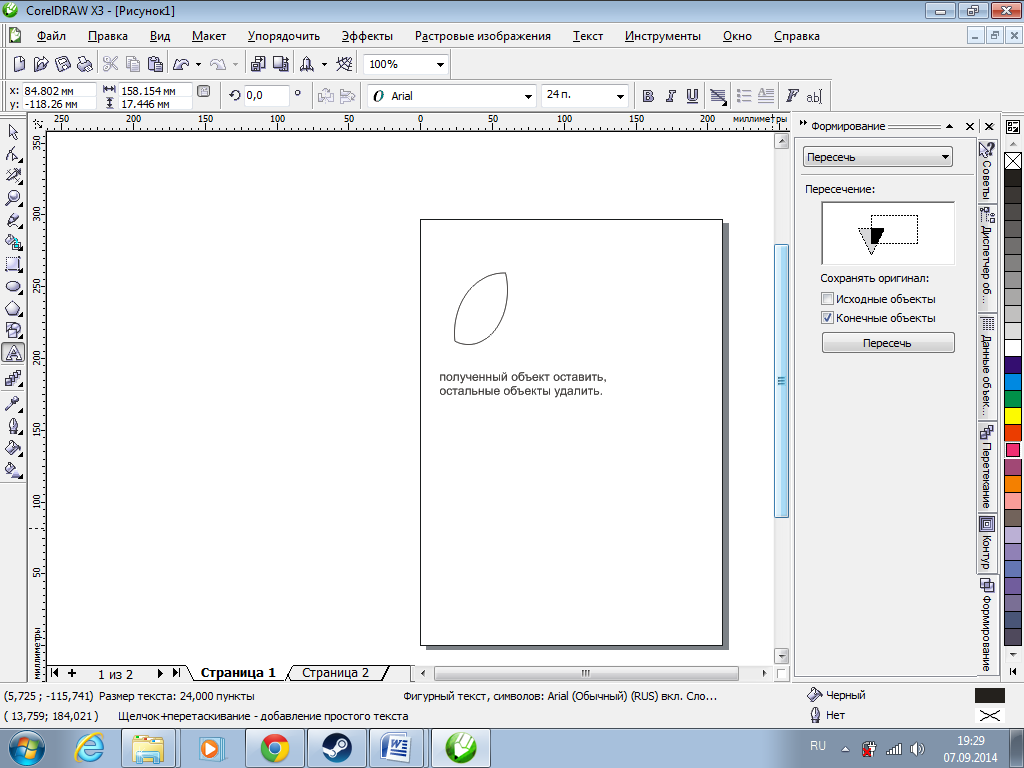Select the Text tool
This screenshot has height=768, width=1024.
pyautogui.click(x=14, y=353)
